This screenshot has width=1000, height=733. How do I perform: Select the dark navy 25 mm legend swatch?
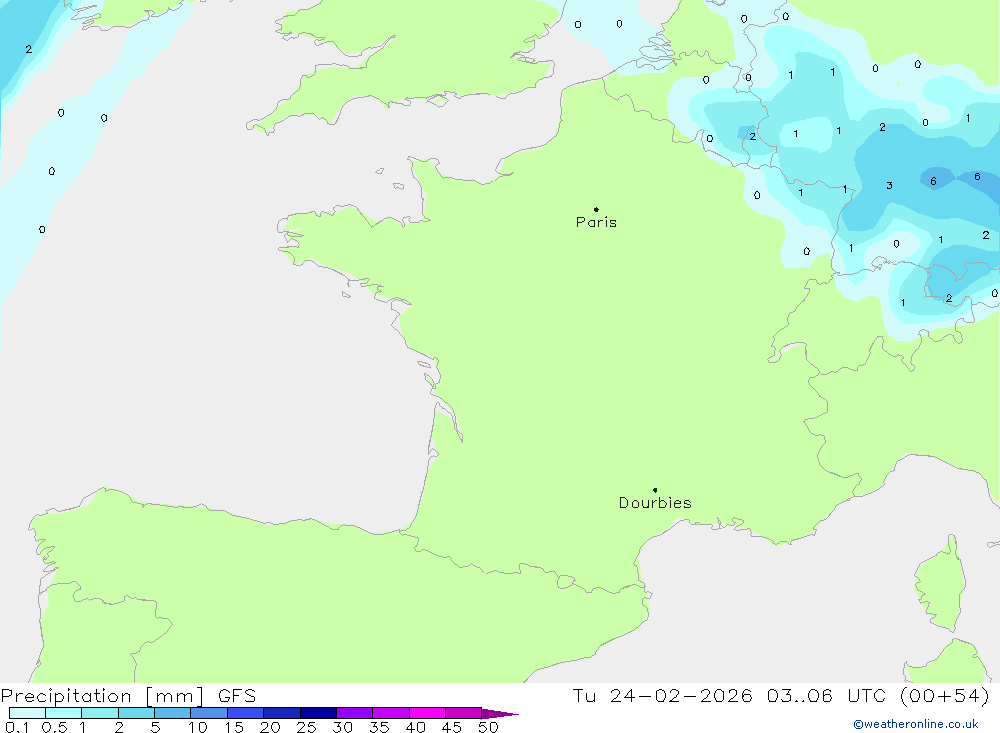click(x=318, y=713)
